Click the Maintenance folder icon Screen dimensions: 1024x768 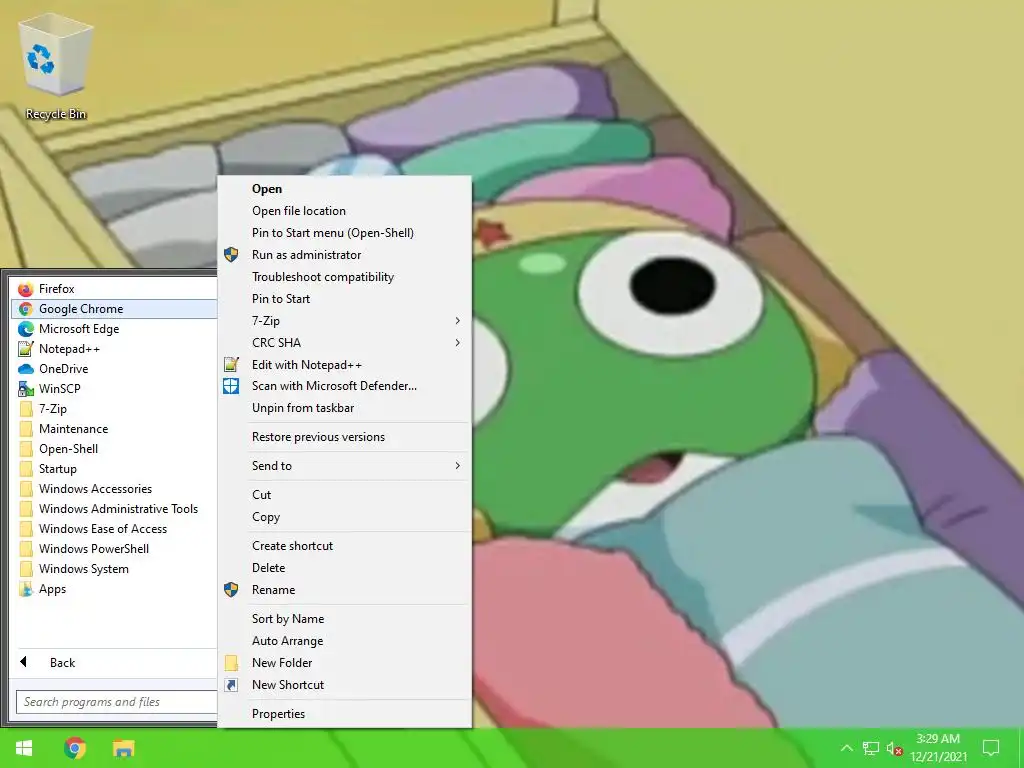[x=25, y=429]
